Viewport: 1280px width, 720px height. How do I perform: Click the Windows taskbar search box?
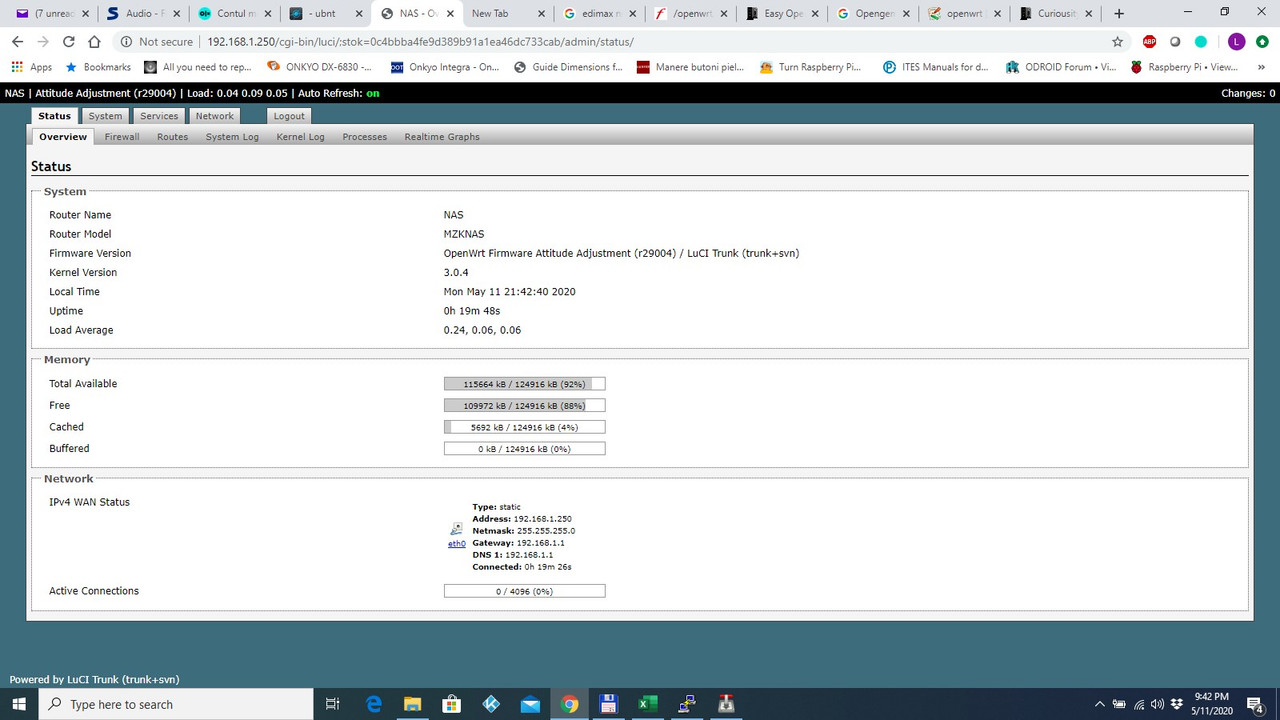pos(177,704)
